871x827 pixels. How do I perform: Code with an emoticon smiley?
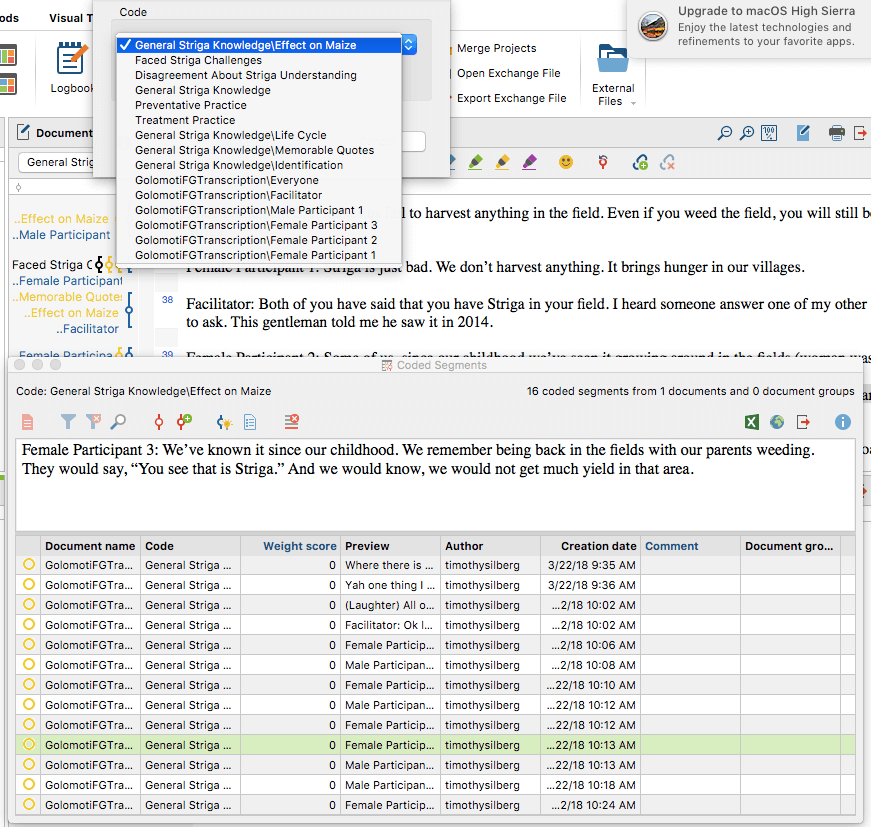pyautogui.click(x=565, y=162)
